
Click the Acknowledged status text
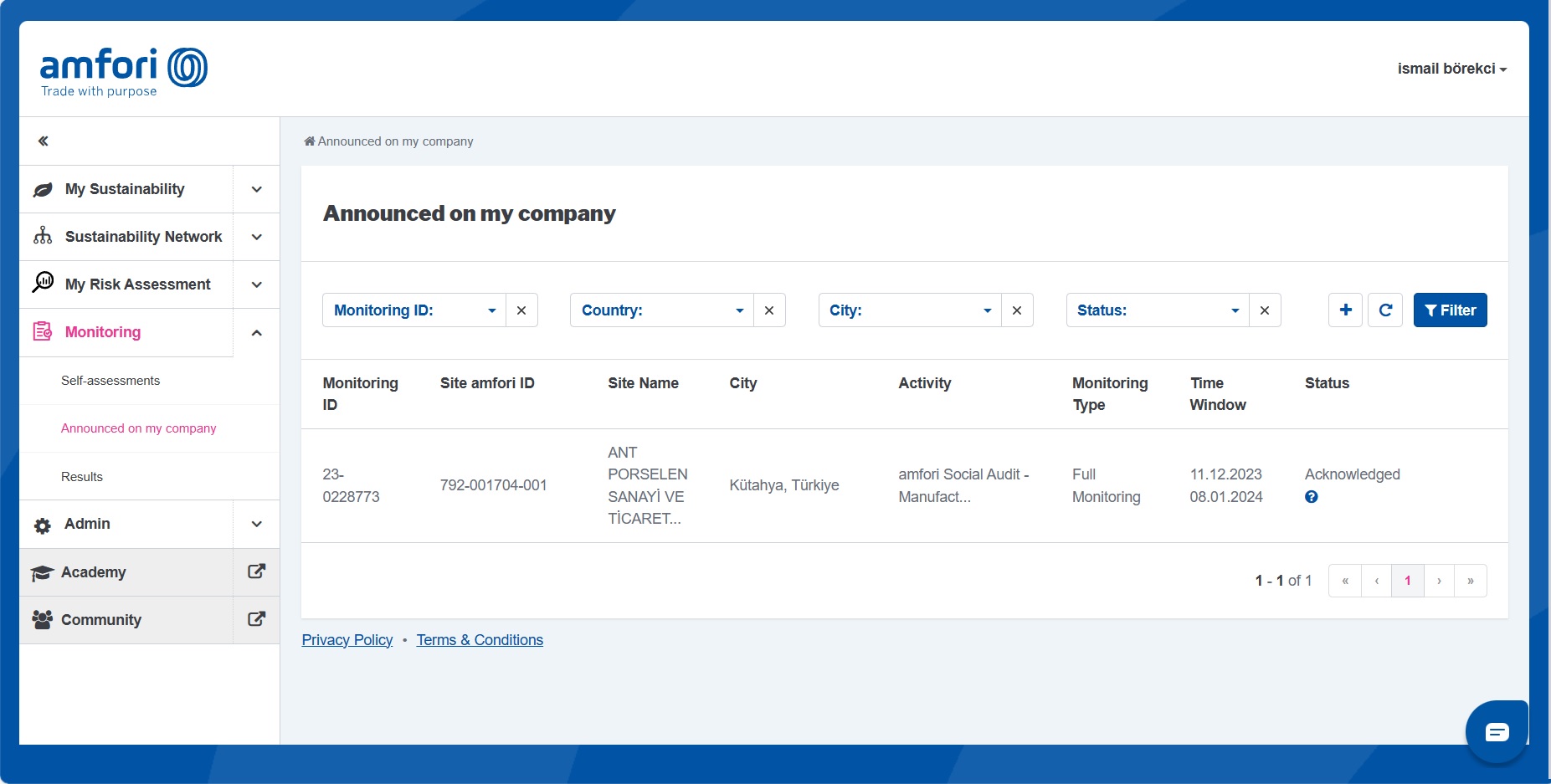tap(1353, 474)
